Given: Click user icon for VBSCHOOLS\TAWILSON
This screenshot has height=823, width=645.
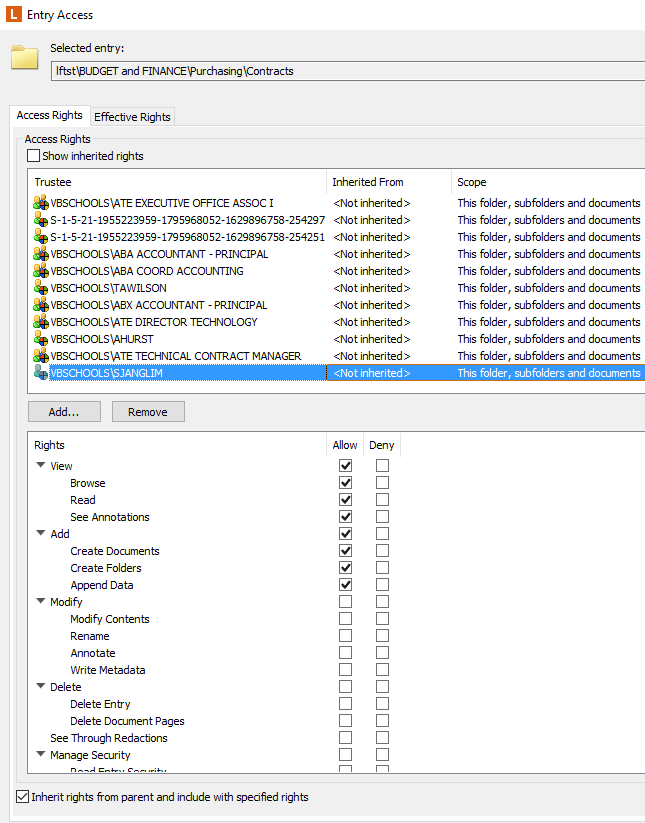Looking at the screenshot, I should pos(41,288).
